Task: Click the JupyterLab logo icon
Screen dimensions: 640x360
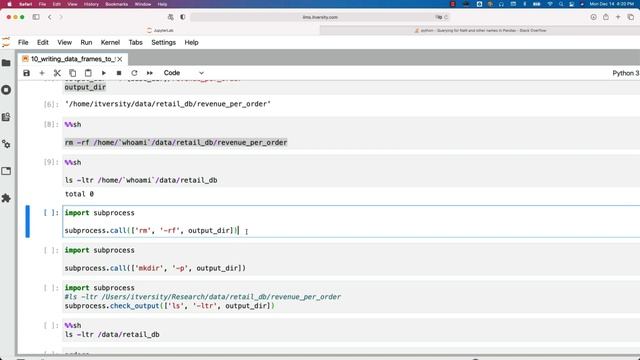Action: [x=6, y=42]
